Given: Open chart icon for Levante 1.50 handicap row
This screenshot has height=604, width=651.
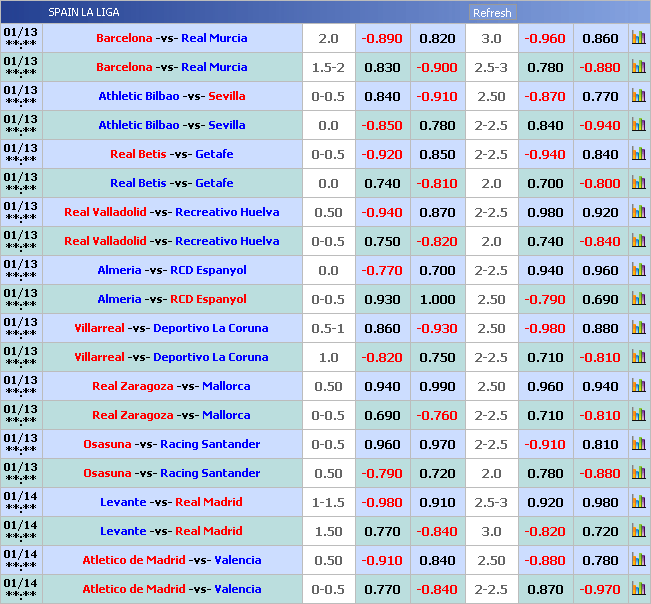Looking at the screenshot, I should [x=638, y=531].
